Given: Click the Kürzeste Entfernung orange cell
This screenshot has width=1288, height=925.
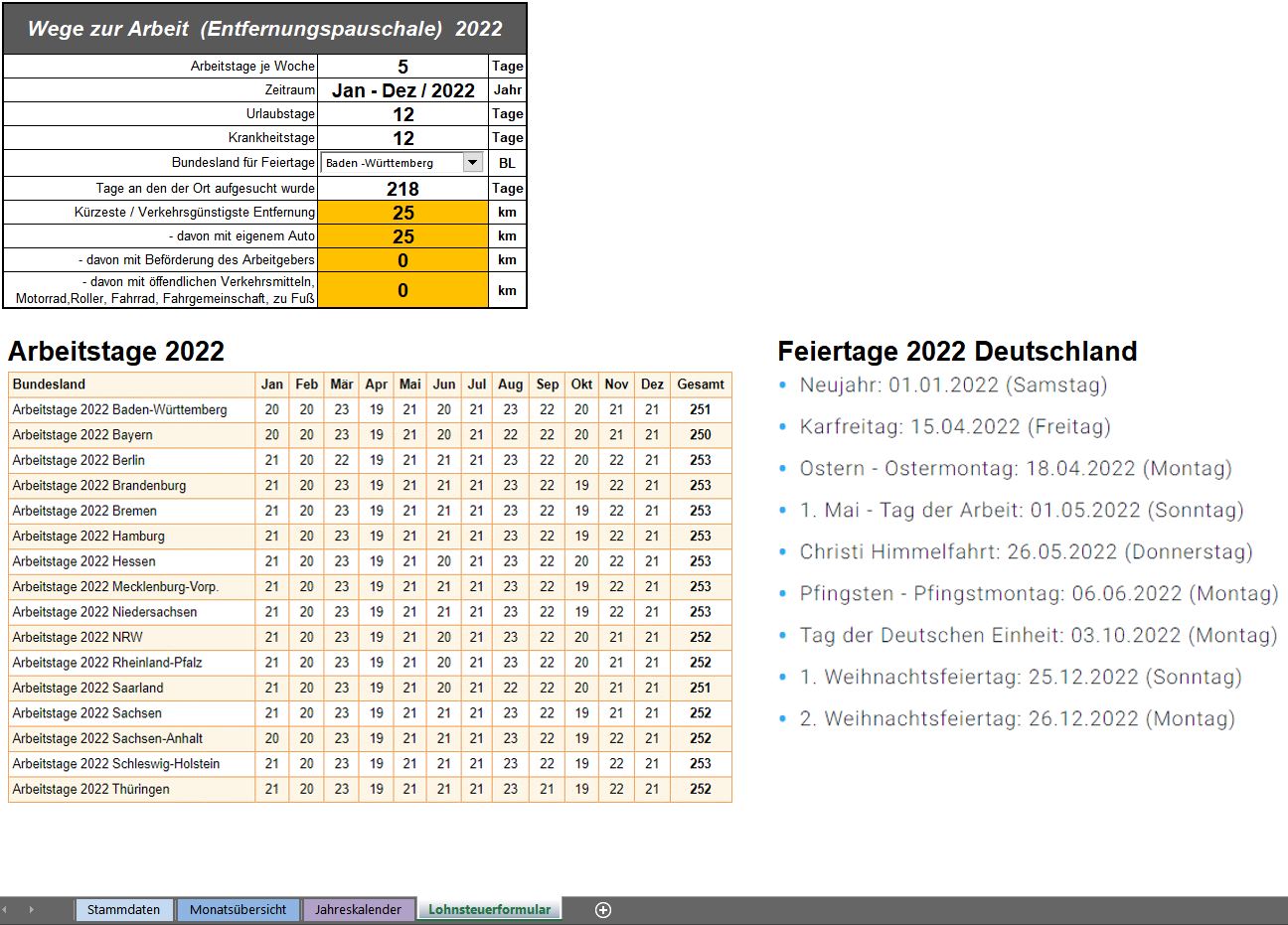Looking at the screenshot, I should [x=402, y=213].
